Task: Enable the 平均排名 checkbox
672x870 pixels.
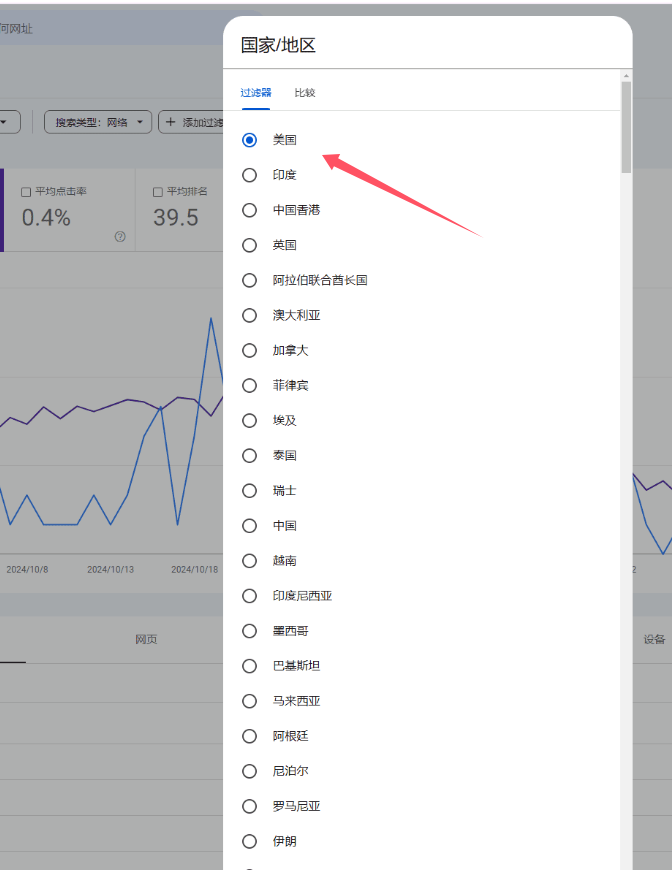Action: [x=158, y=191]
